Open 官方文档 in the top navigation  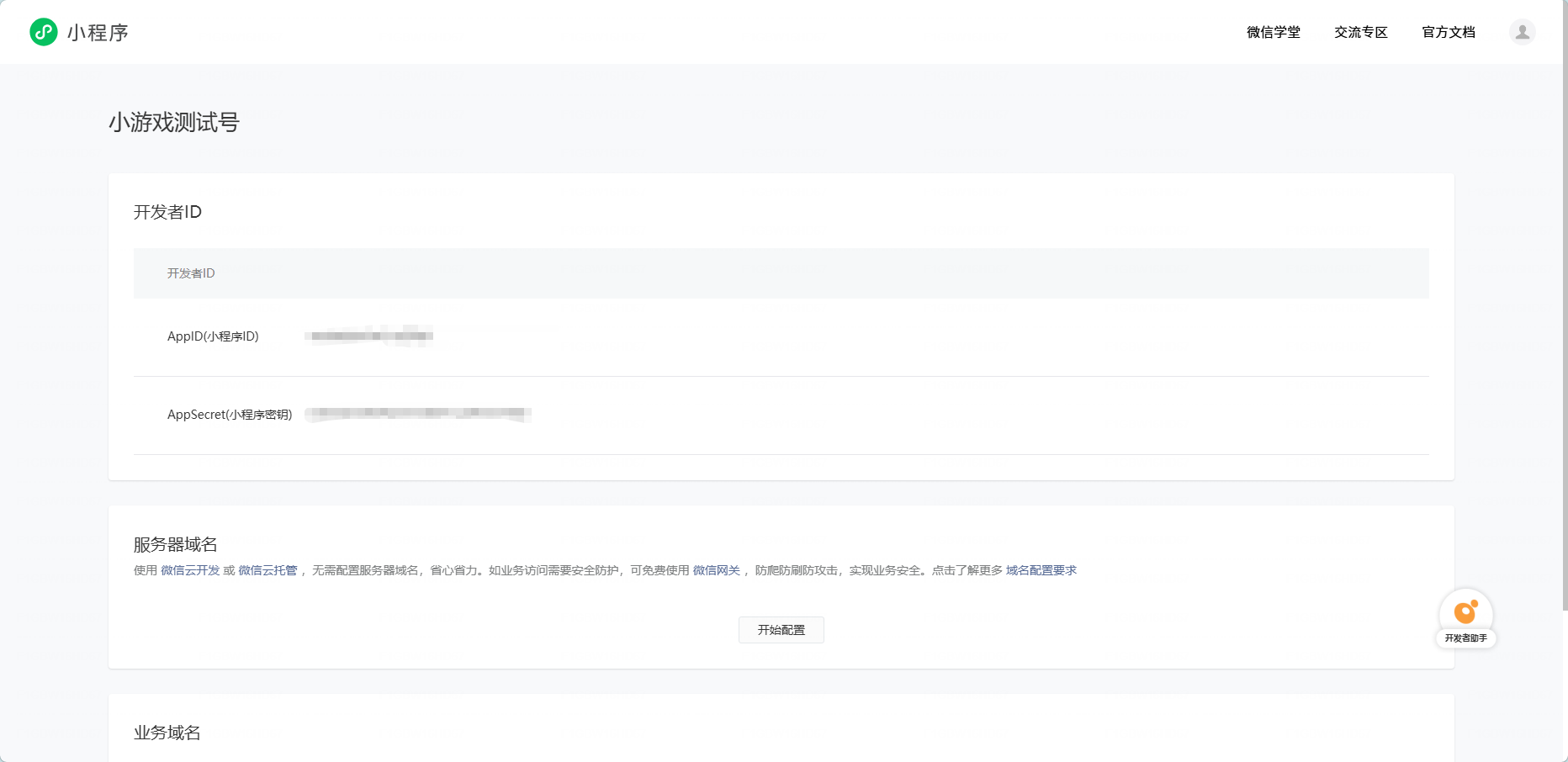[1449, 32]
